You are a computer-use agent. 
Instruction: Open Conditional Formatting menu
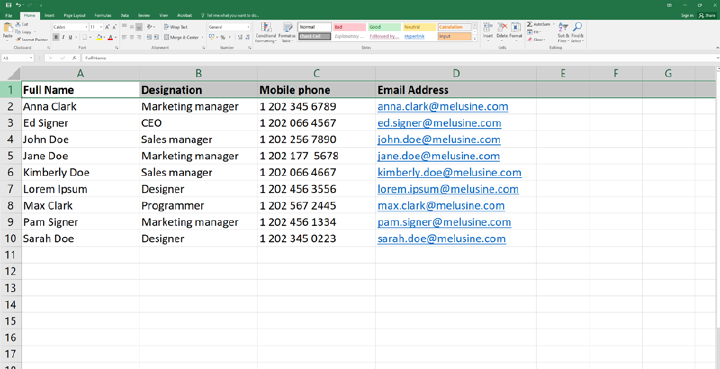tap(265, 32)
